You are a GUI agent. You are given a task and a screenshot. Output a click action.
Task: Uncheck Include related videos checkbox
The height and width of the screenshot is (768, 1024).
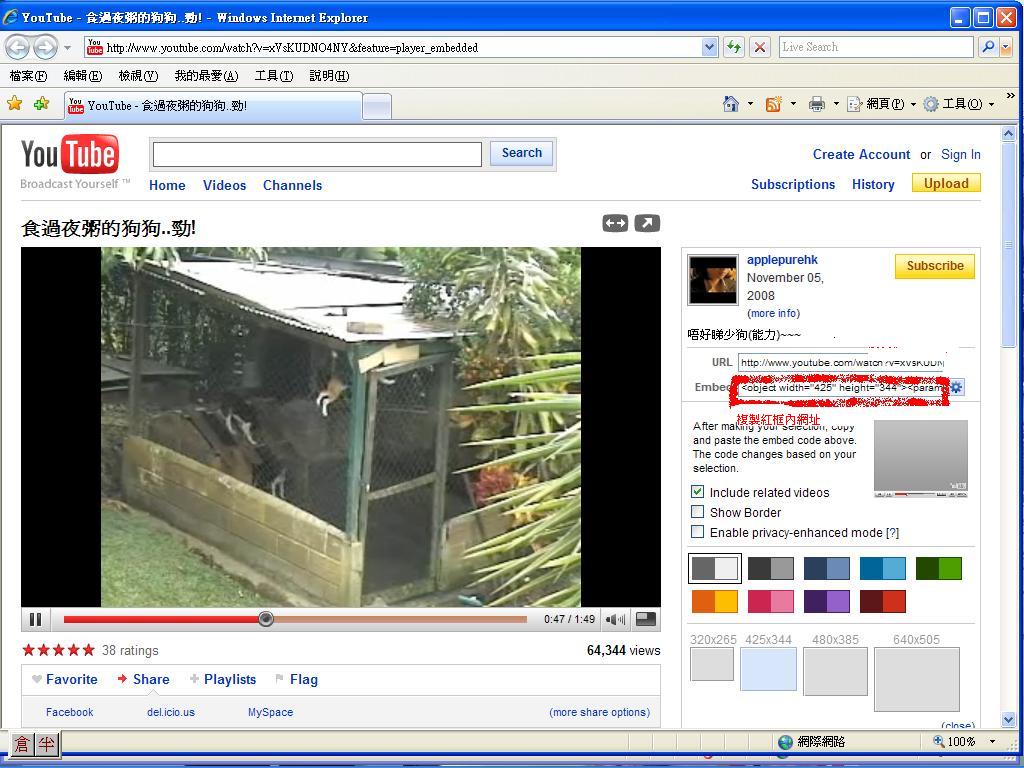tap(697, 492)
